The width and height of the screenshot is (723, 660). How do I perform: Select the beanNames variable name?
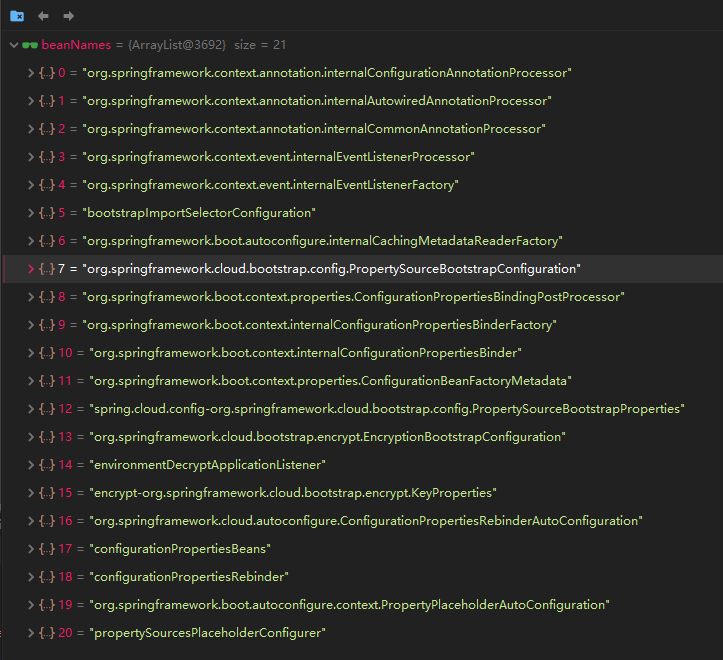tap(76, 45)
